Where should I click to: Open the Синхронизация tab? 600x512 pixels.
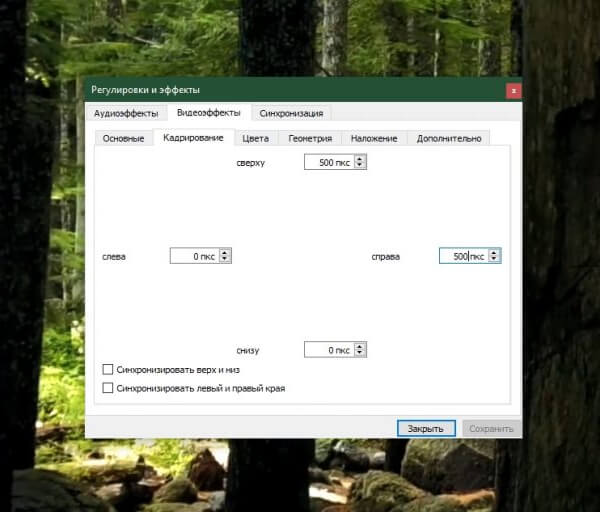291,113
